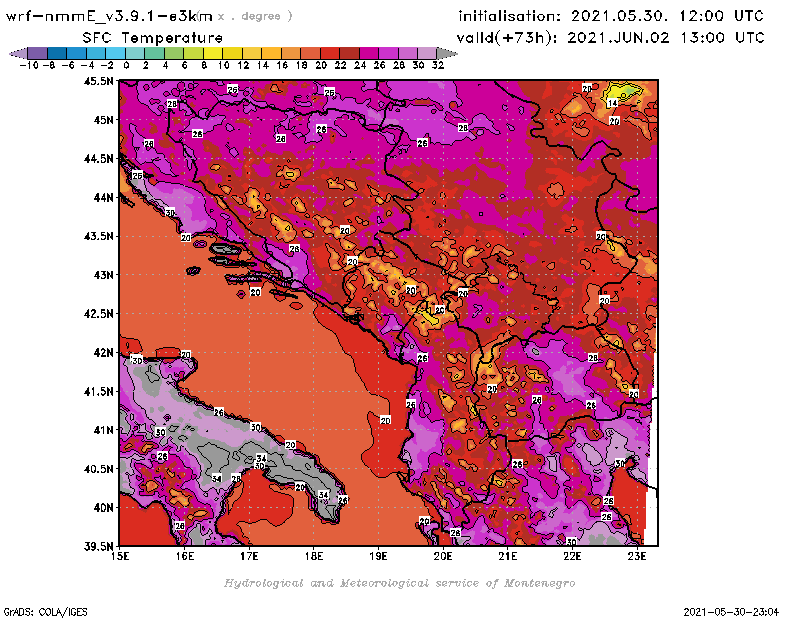The height and width of the screenshot is (618, 800).
Task: Click the '17E' longitude axis label
Action: [x=249, y=556]
